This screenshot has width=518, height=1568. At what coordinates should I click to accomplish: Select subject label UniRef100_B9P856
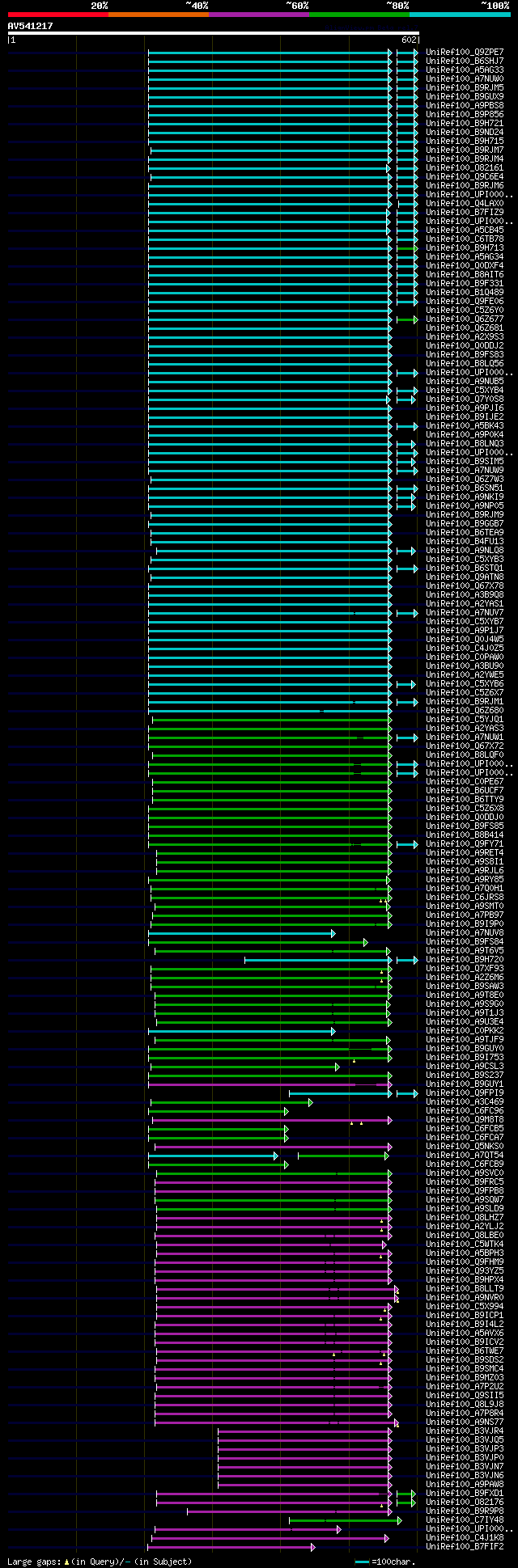pyautogui.click(x=465, y=114)
